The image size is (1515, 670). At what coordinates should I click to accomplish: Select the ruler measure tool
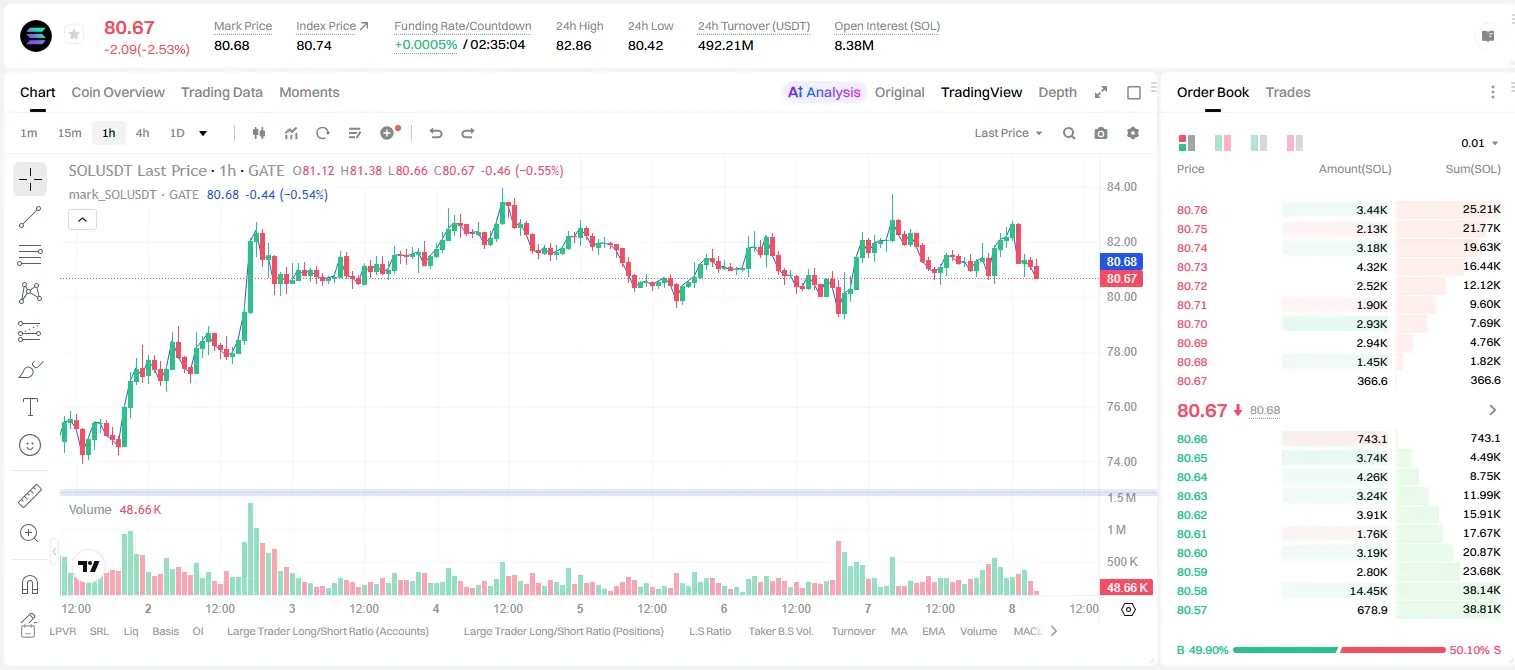tap(30, 496)
